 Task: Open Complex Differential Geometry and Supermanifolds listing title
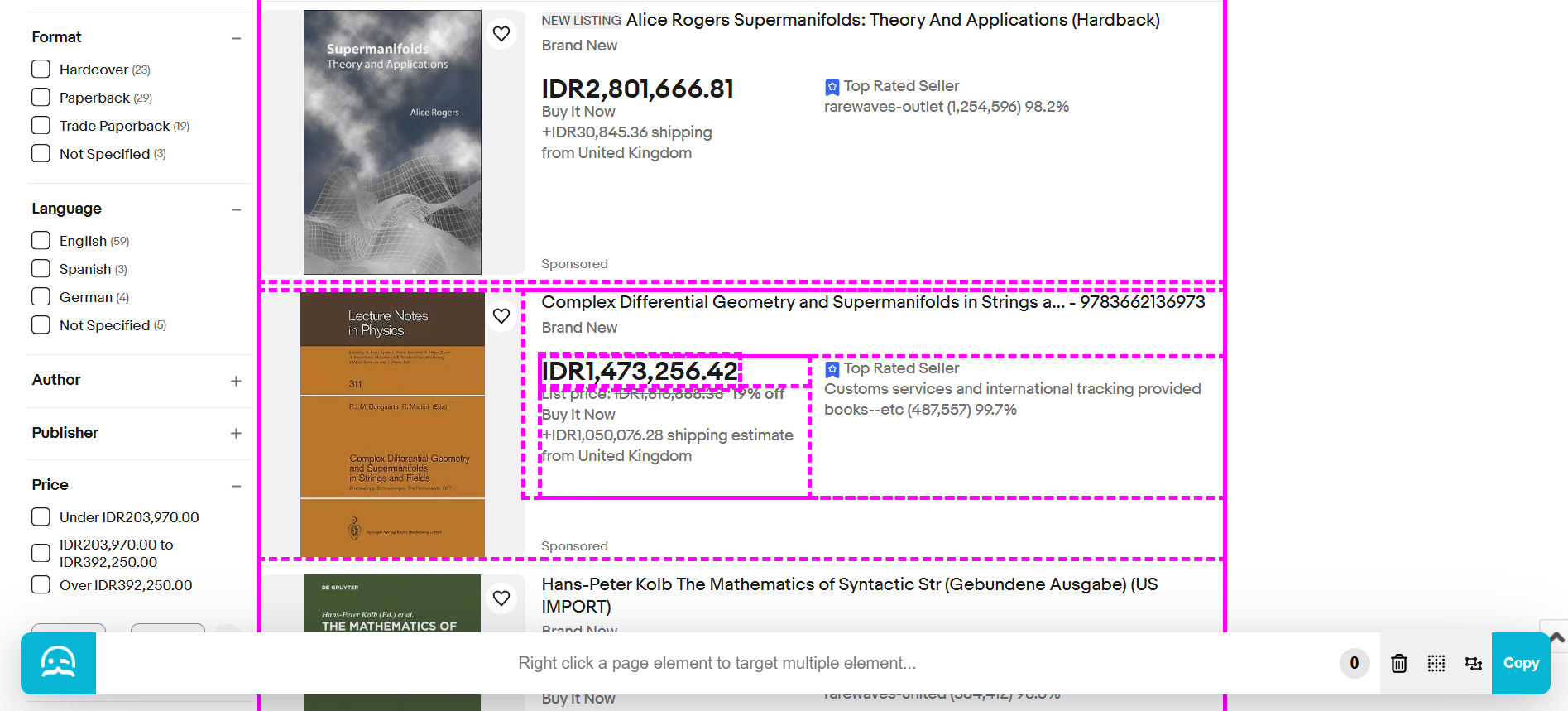(x=873, y=302)
